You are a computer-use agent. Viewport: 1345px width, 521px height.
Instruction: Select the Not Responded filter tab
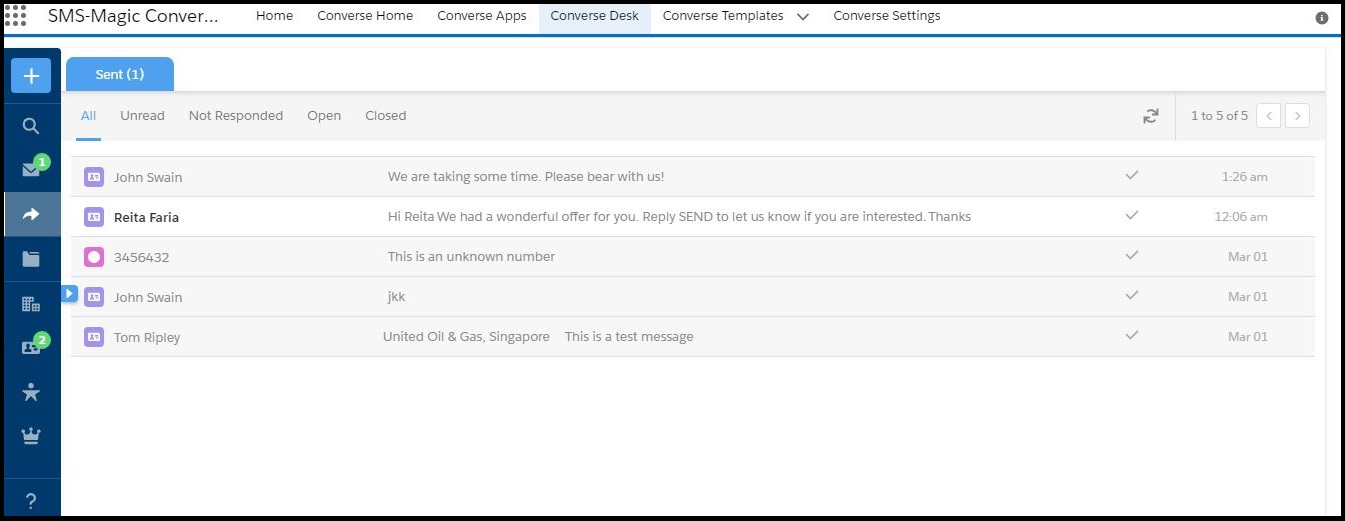click(236, 116)
